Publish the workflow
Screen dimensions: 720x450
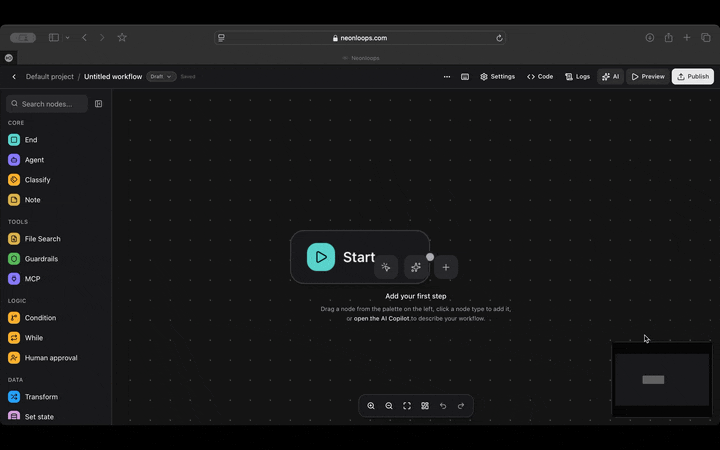[693, 77]
